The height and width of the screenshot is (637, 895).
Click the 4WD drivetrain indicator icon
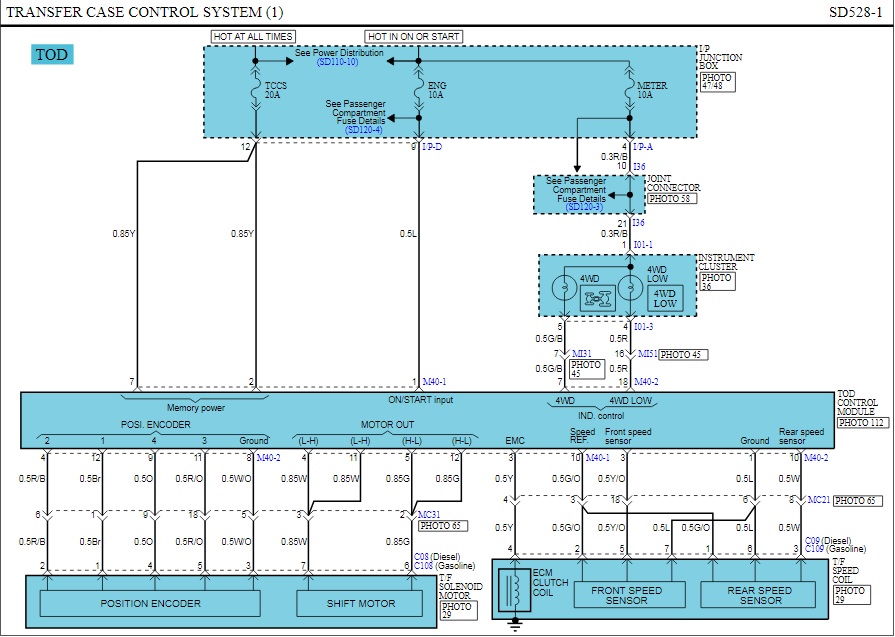tap(598, 297)
